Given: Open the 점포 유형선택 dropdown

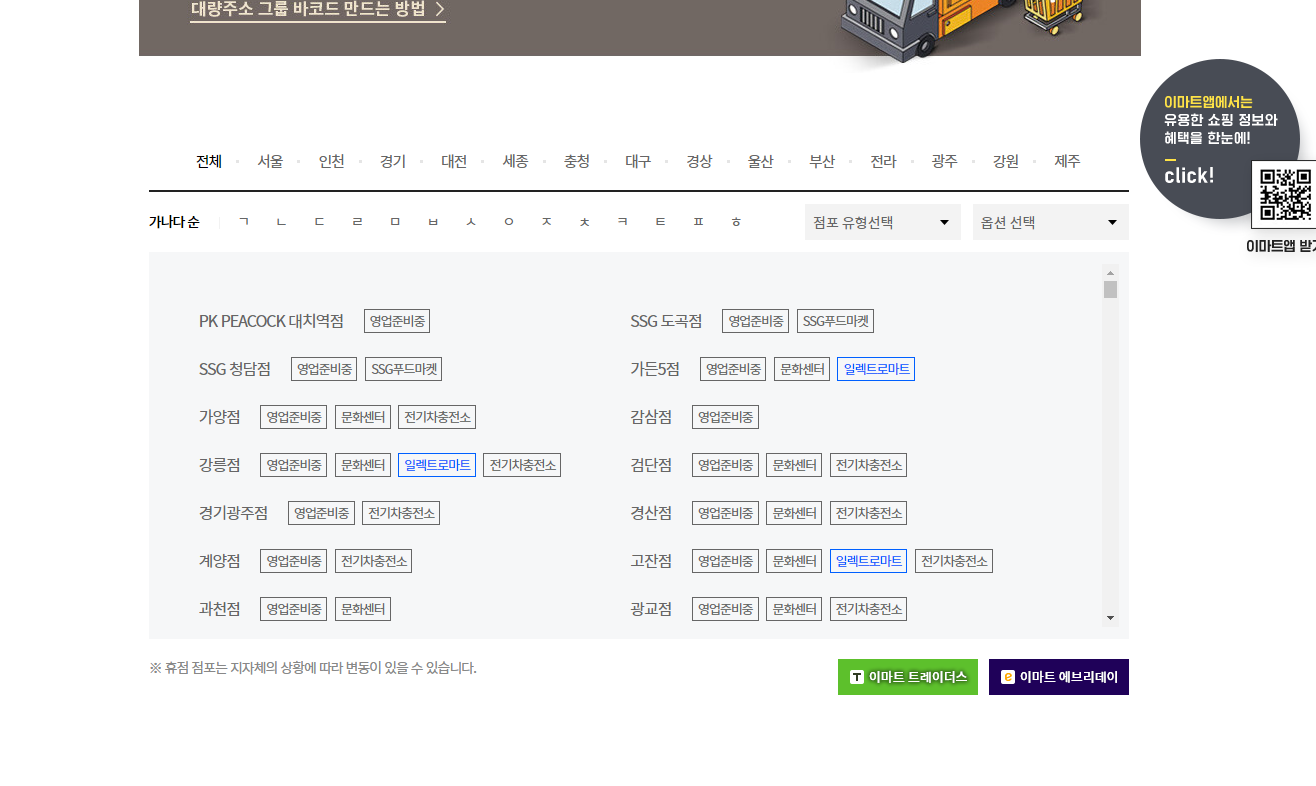Looking at the screenshot, I should 883,222.
